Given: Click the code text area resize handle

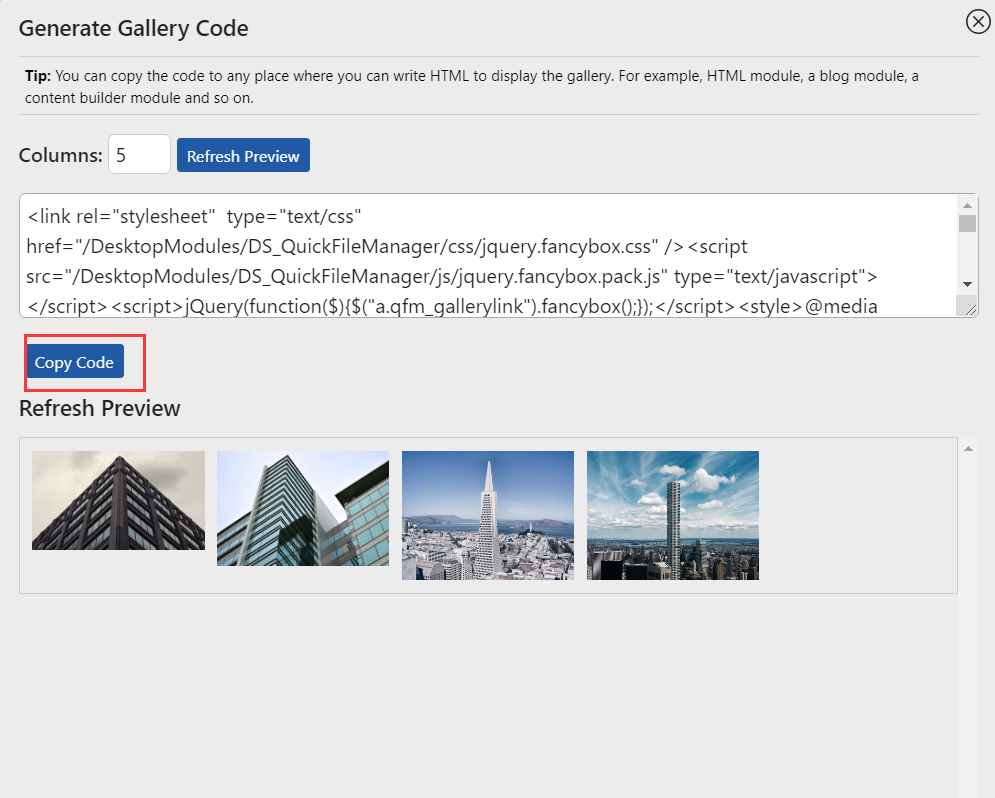Looking at the screenshot, I should pyautogui.click(x=969, y=309).
